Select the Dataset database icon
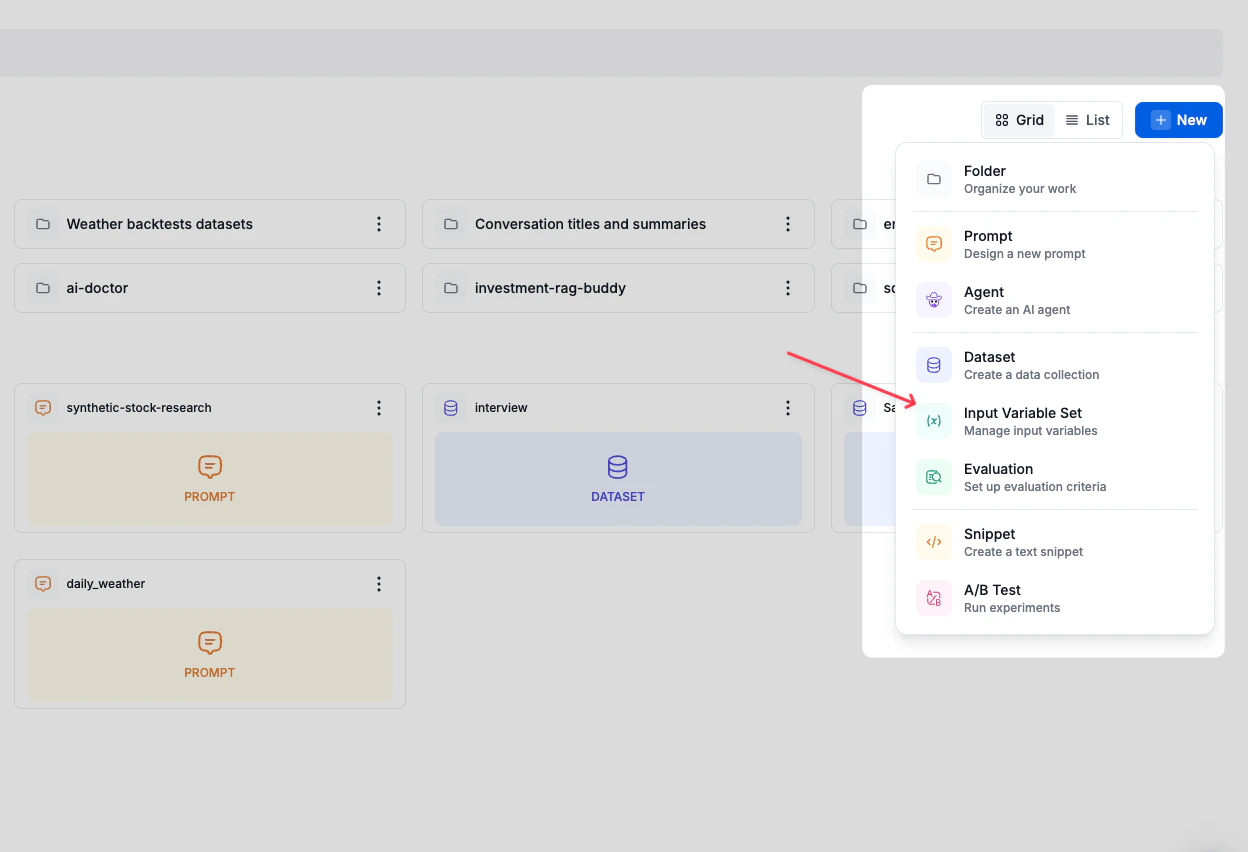 coord(933,364)
